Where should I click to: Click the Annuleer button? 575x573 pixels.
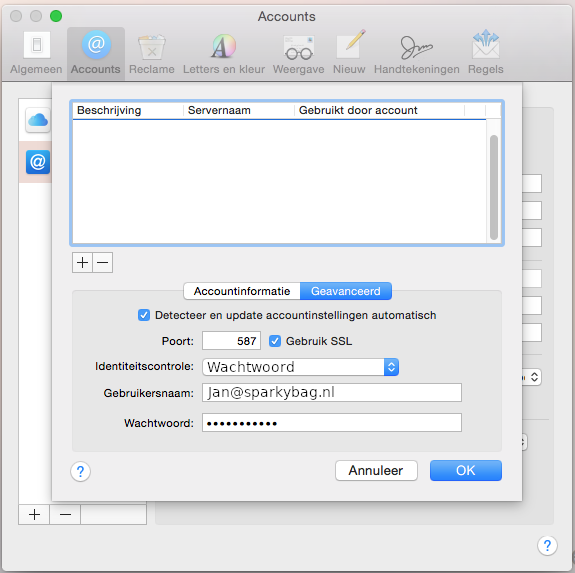click(x=376, y=470)
